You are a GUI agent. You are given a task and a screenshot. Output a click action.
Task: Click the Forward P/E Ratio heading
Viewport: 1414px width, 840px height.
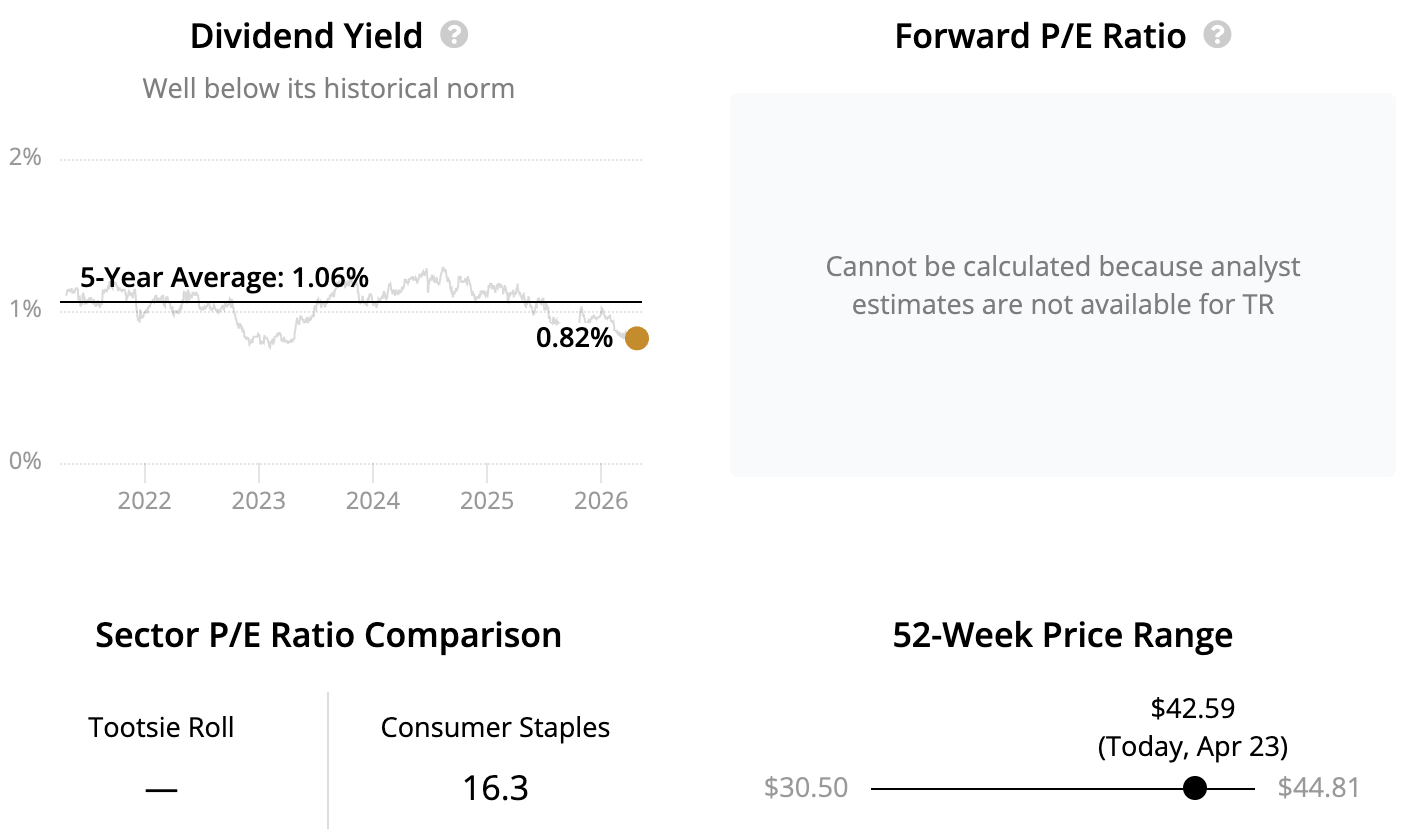[x=1040, y=36]
